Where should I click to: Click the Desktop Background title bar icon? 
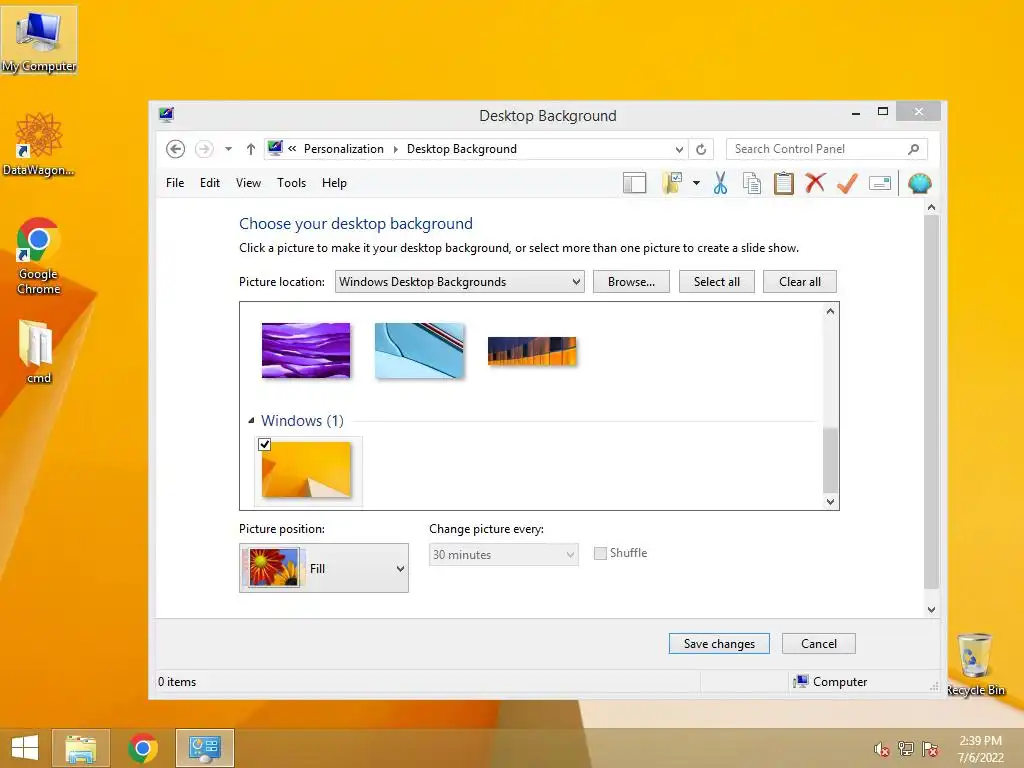coord(167,115)
